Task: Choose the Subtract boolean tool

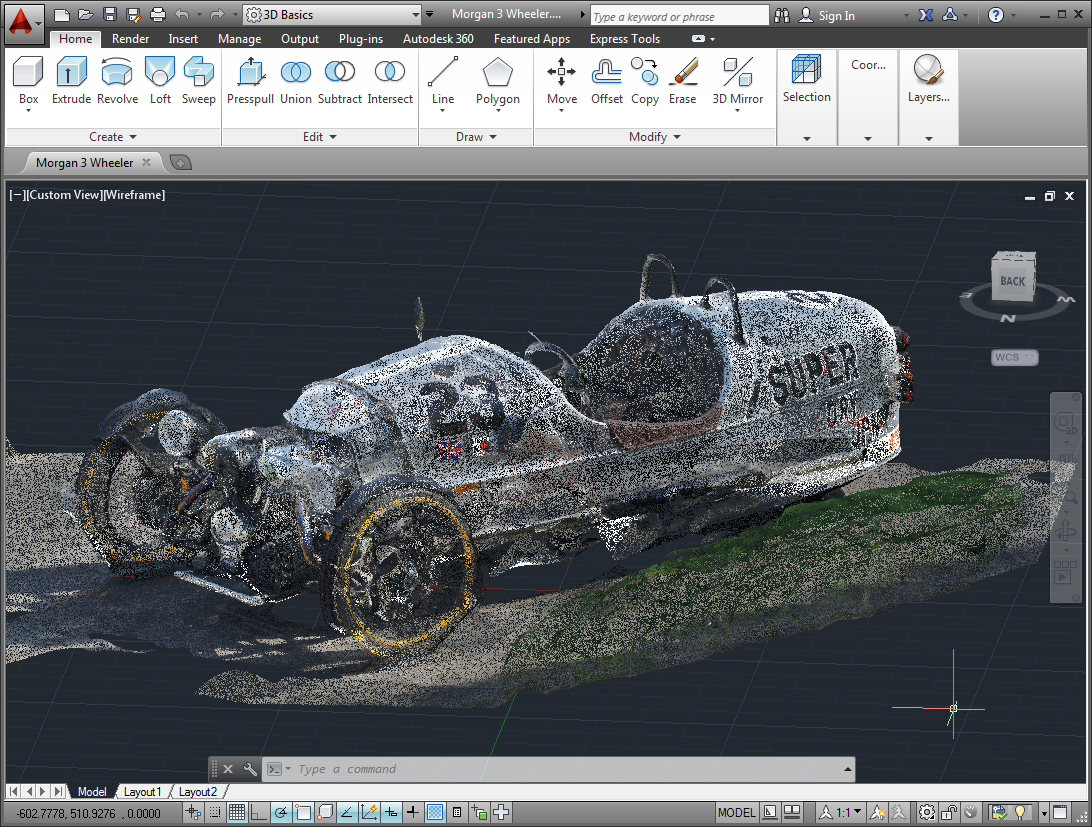Action: tap(340, 80)
